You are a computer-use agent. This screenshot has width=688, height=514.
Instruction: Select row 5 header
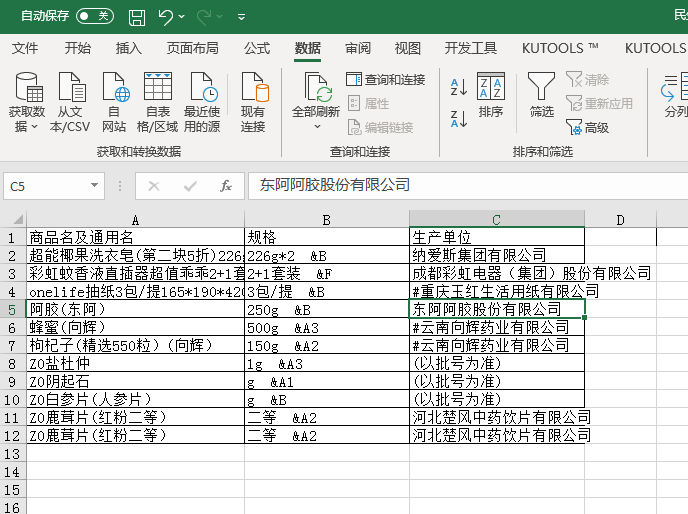tap(12, 309)
